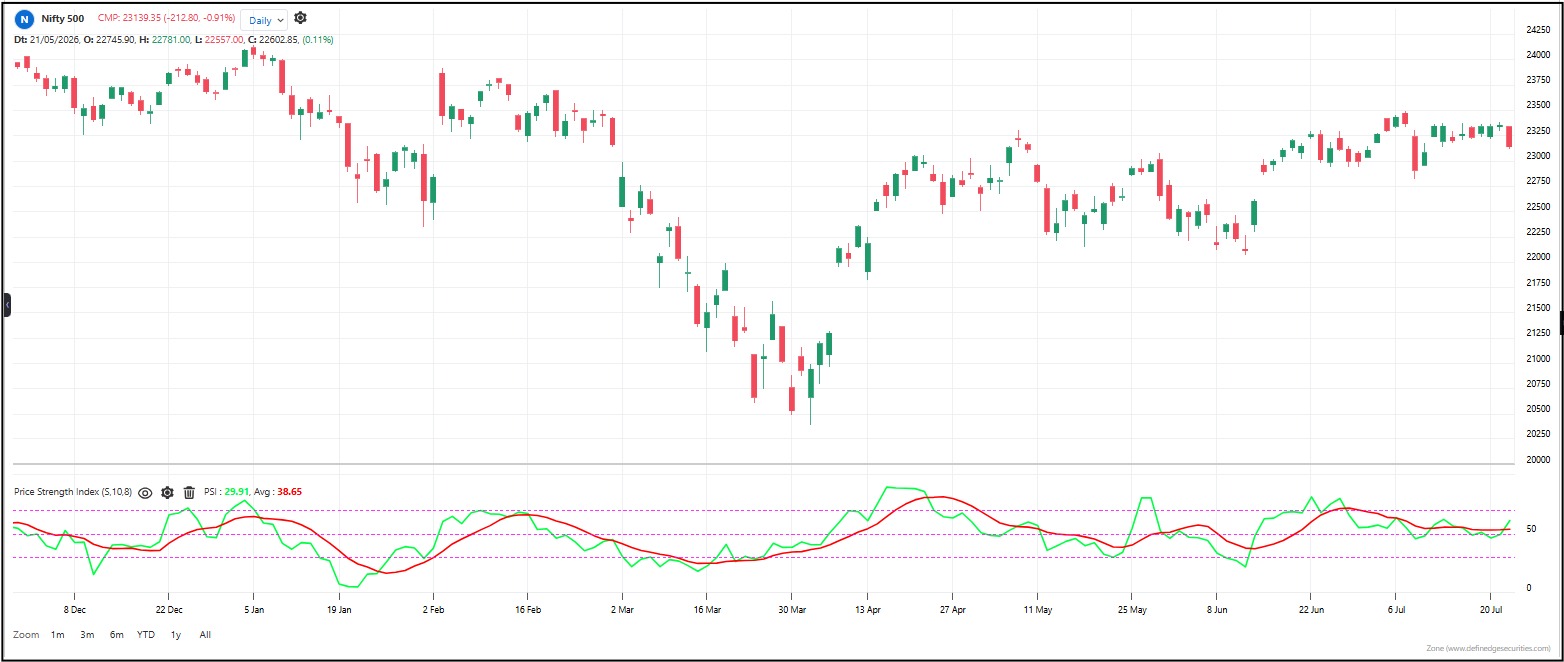Open chart settings gear next to Daily
The height and width of the screenshot is (662, 1564).
pos(301,18)
